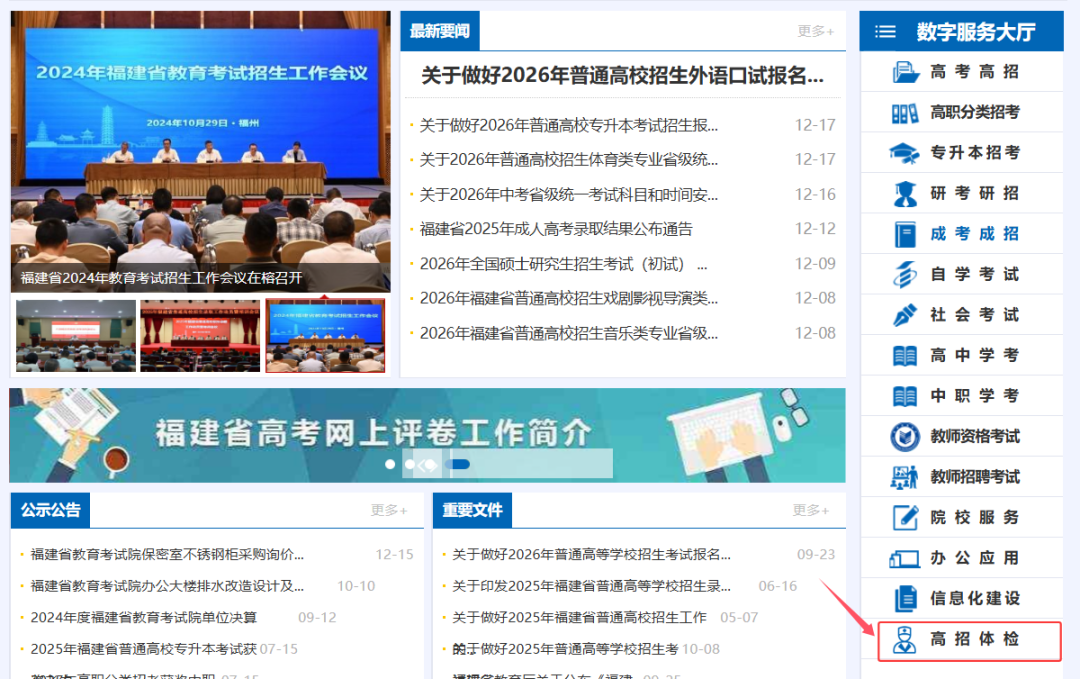Select the 专升本招考 graduation cap icon

(x=904, y=153)
